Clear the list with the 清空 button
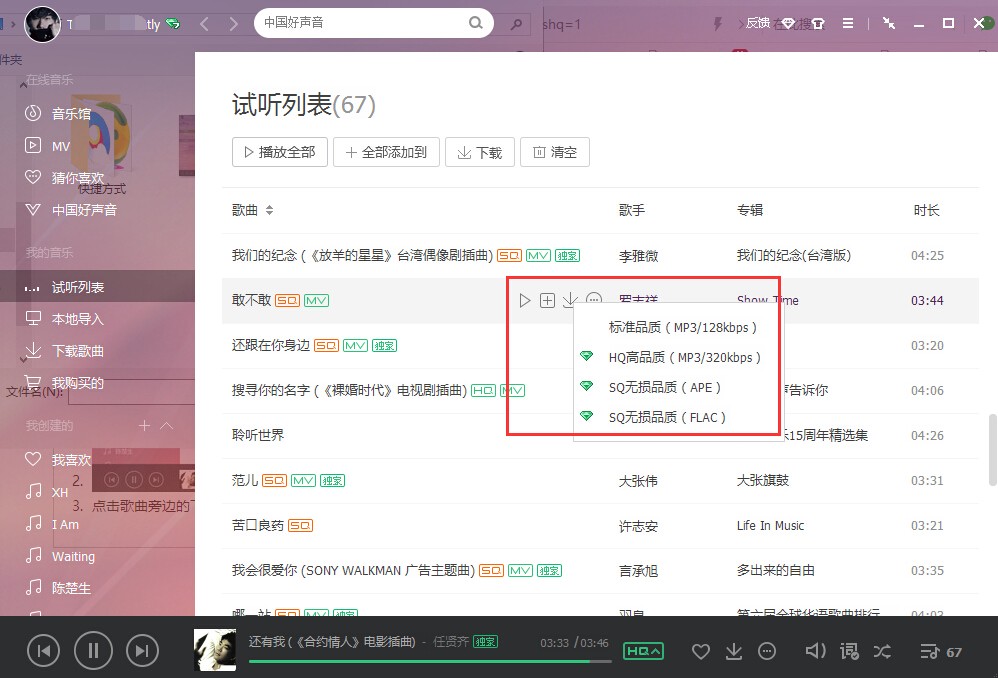Image resolution: width=998 pixels, height=678 pixels. coord(554,152)
